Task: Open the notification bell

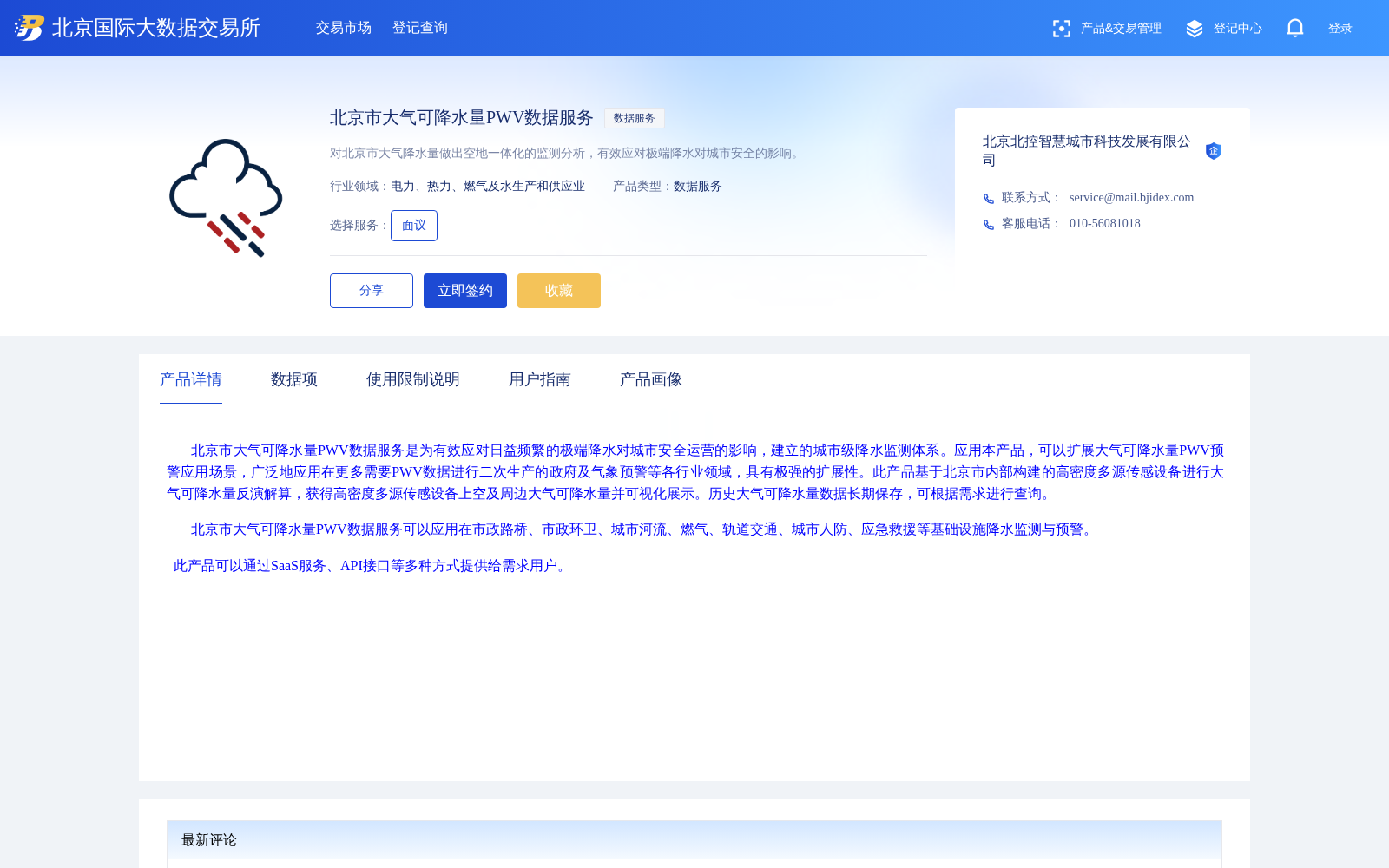Action: pos(1295,29)
